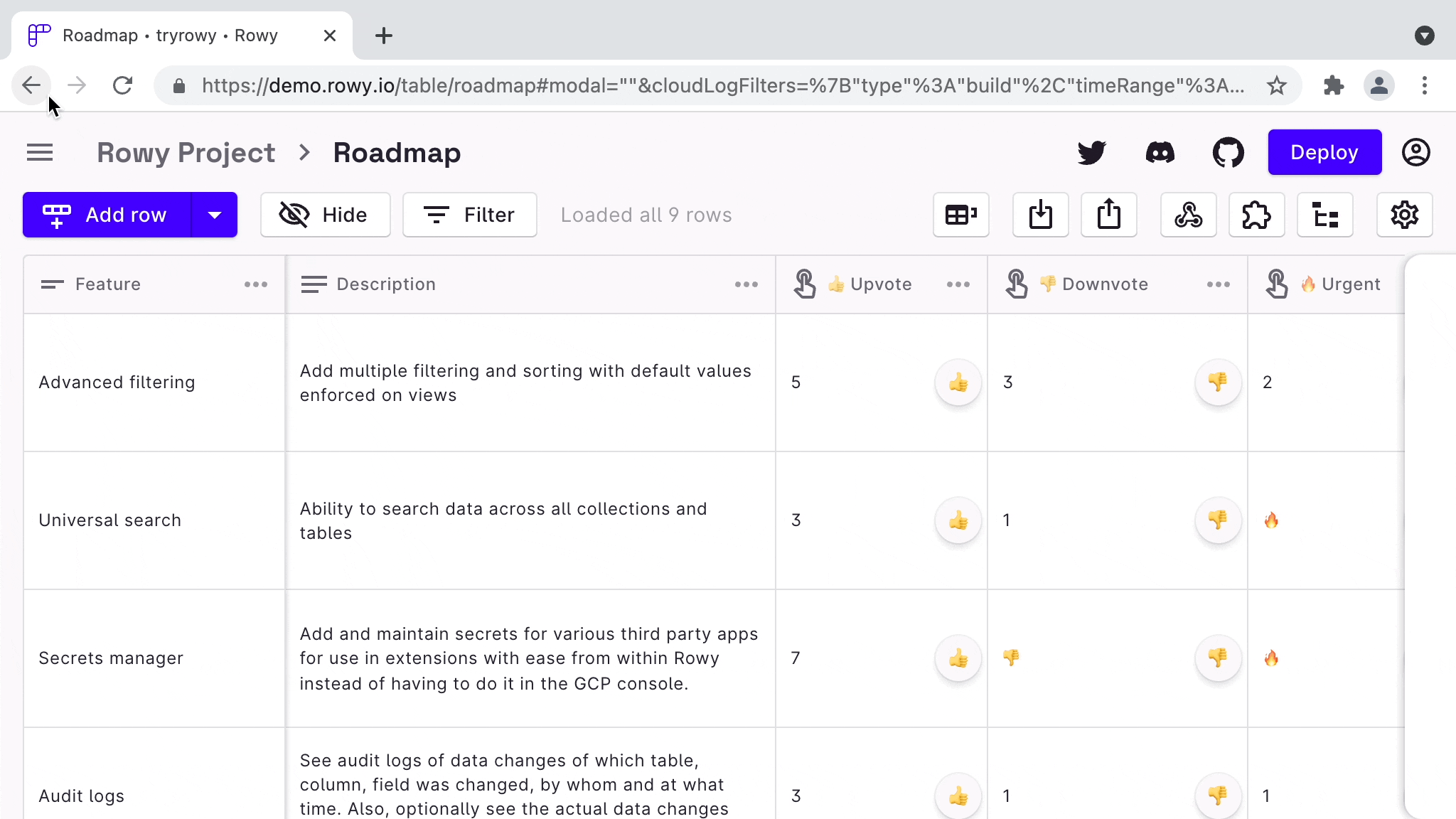Open the webhooks panel
Viewport: 1456px width, 819px height.
[1189, 215]
